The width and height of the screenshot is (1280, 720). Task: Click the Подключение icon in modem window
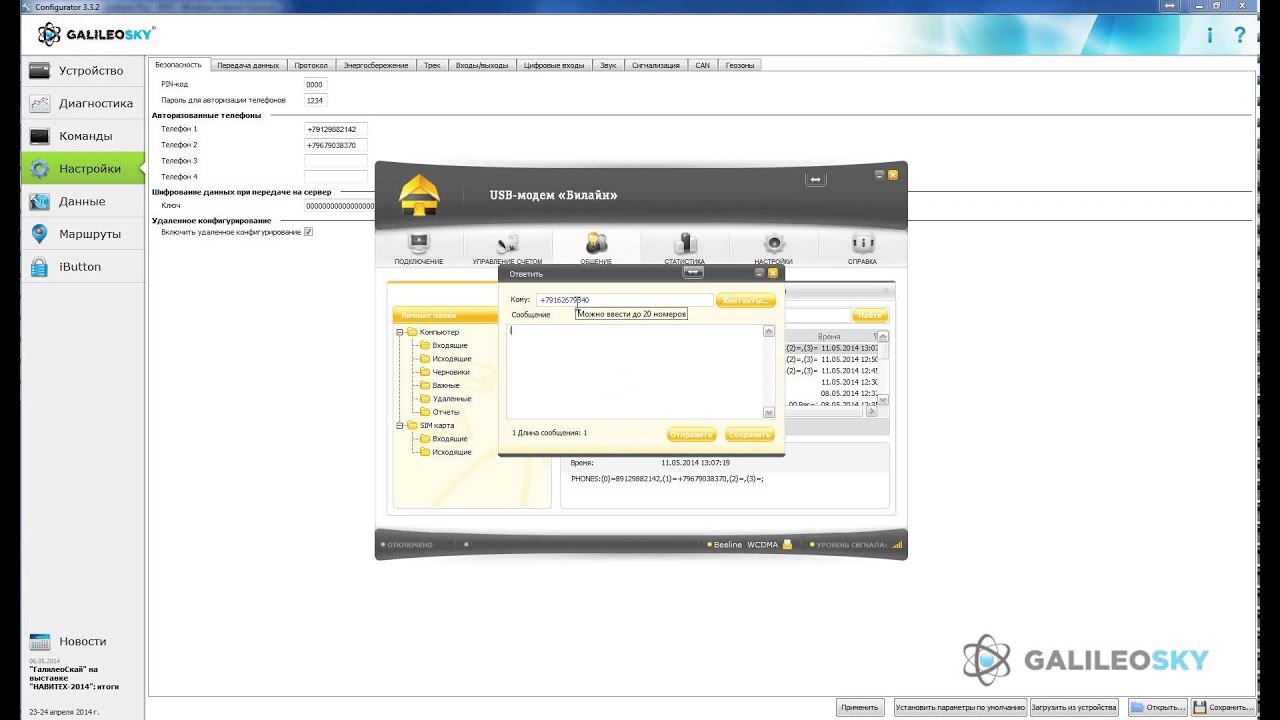[419, 248]
